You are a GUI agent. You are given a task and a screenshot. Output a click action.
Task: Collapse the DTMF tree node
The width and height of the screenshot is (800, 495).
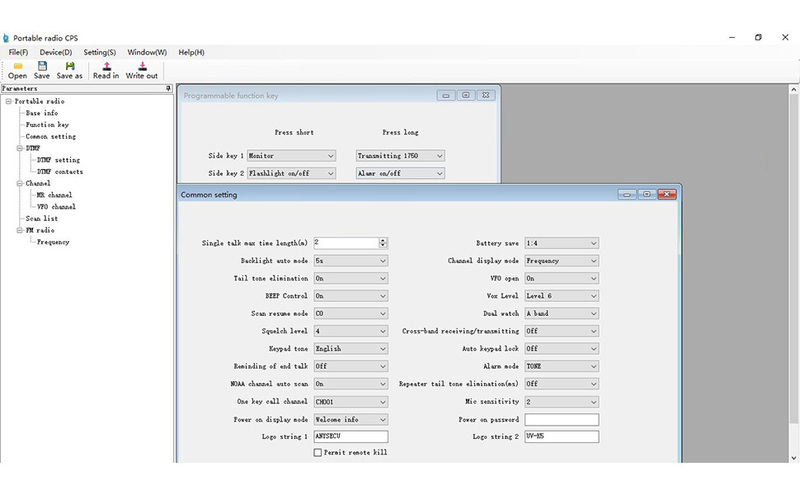(x=20, y=148)
